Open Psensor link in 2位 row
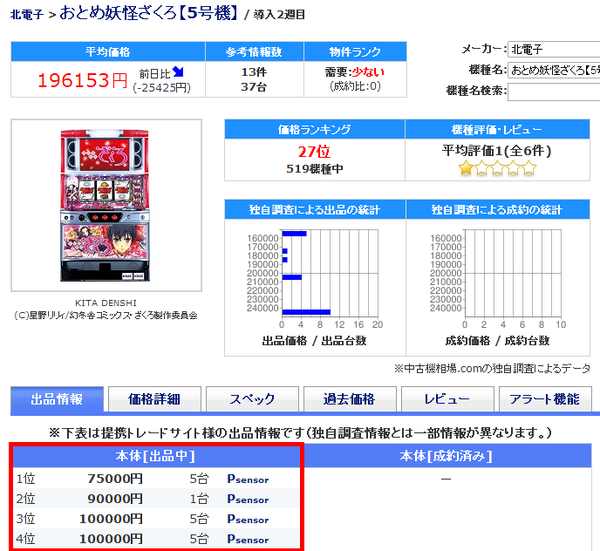 tap(248, 499)
